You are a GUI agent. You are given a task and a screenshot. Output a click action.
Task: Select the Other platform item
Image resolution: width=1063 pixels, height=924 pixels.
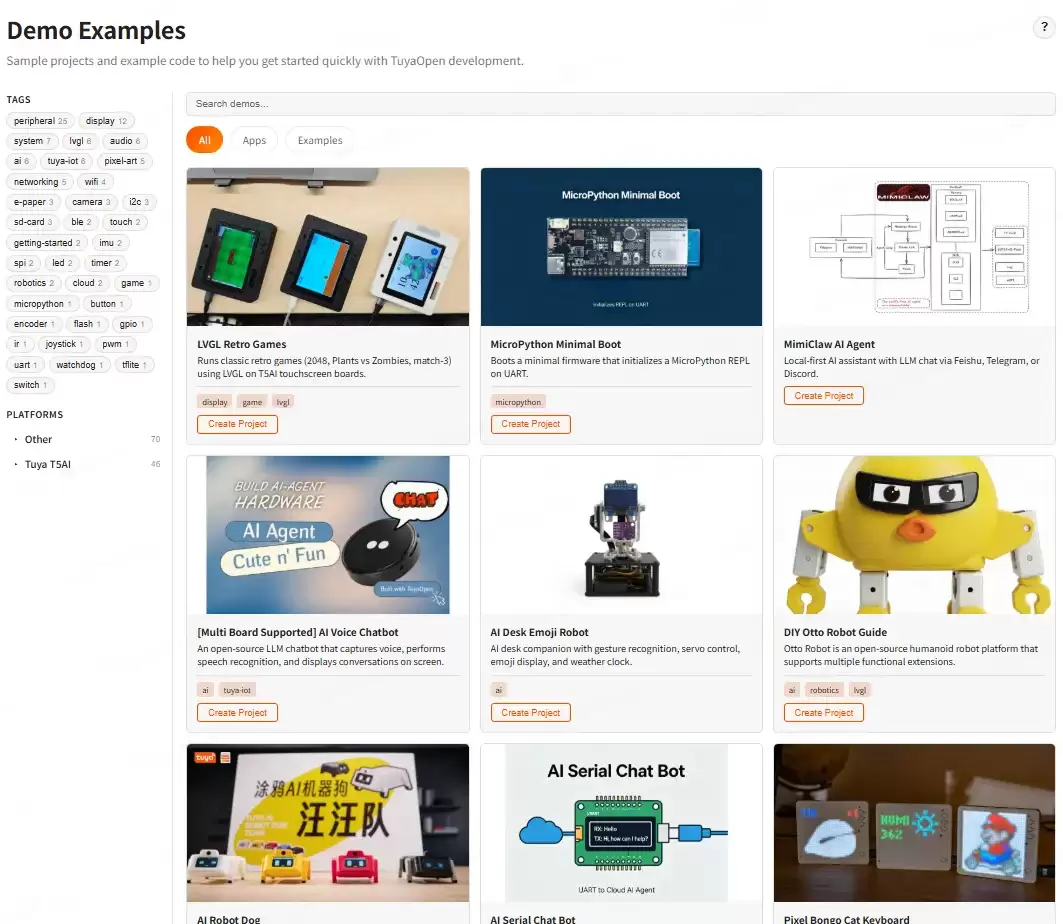85,439
